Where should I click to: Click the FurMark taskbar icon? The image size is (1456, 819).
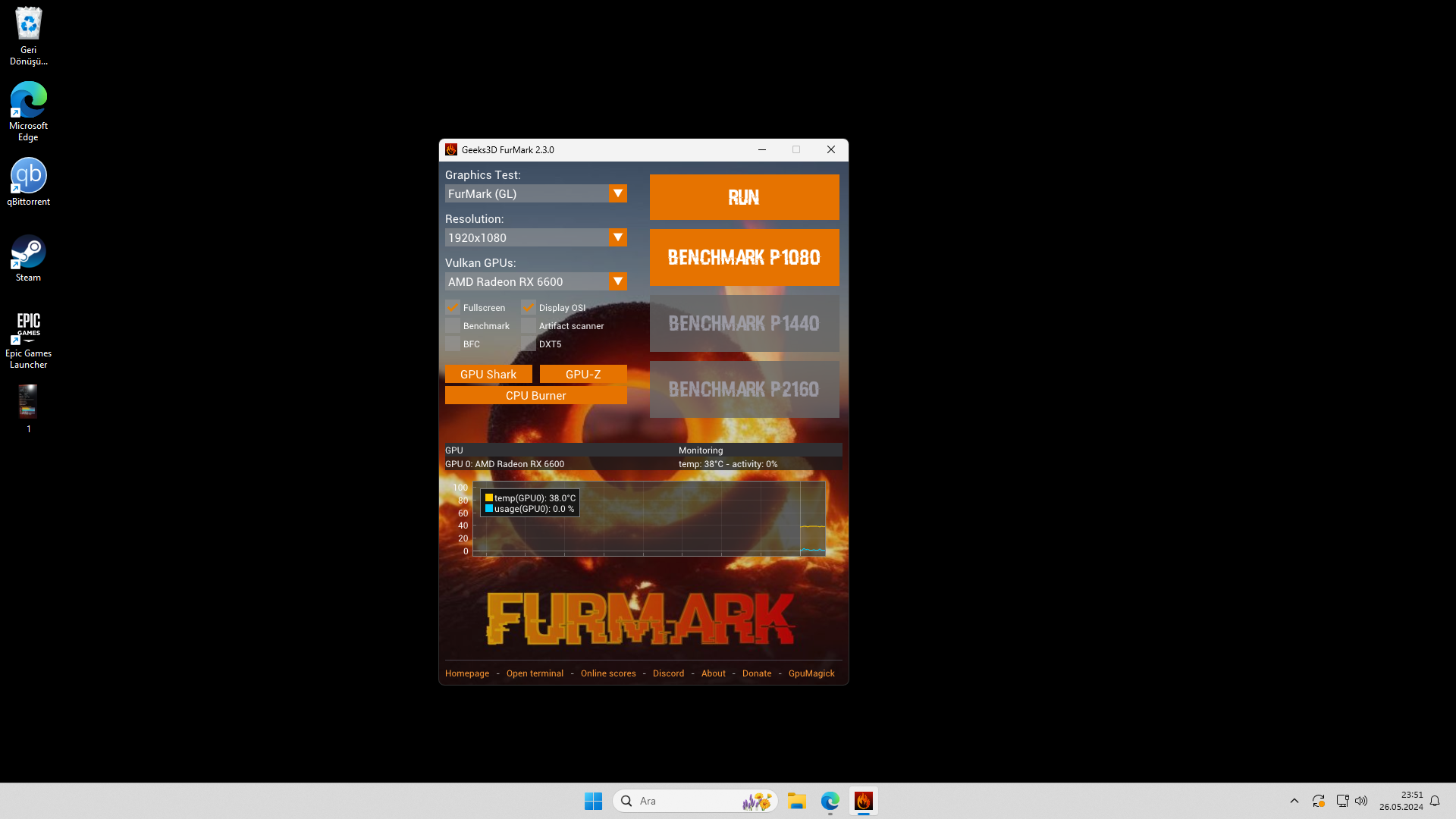click(863, 801)
